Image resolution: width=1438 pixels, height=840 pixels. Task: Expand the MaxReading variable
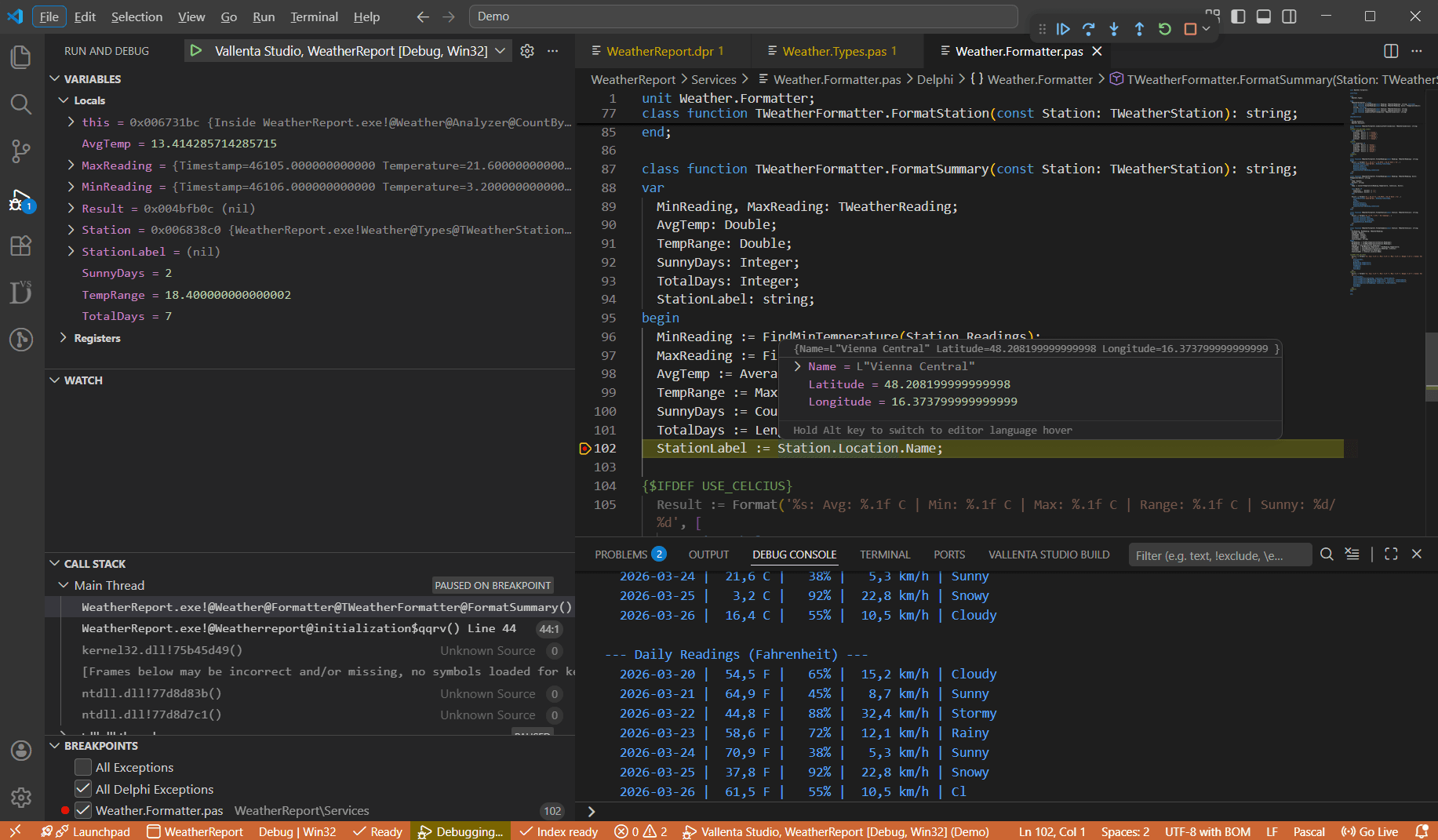[x=71, y=165]
